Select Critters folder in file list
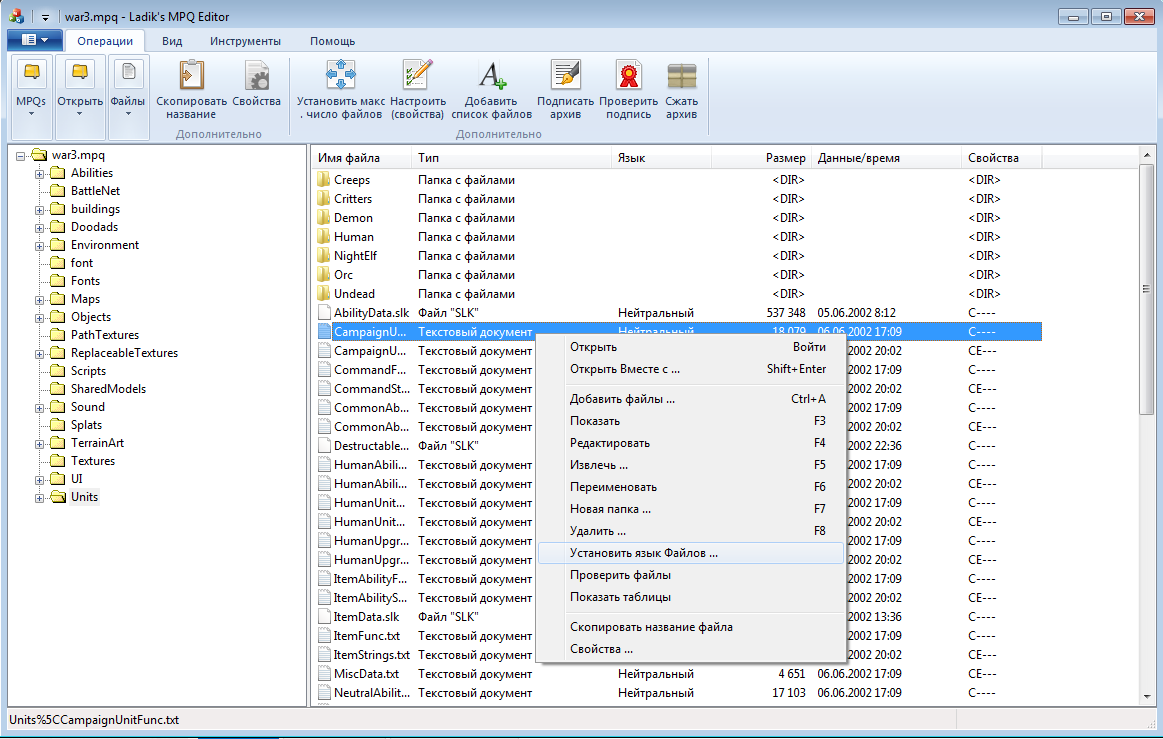1163x739 pixels. coord(353,199)
